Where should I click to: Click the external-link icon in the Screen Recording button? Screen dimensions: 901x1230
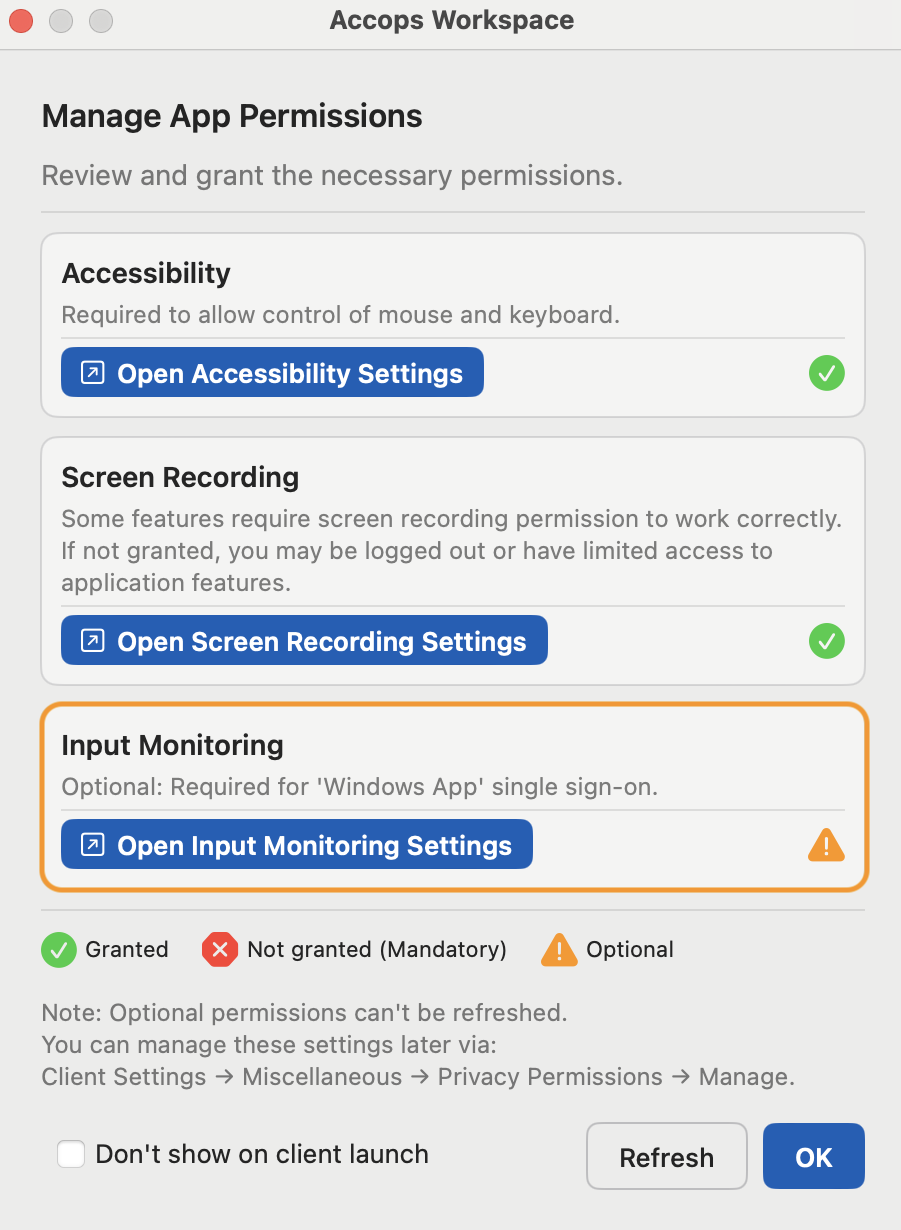tap(92, 641)
